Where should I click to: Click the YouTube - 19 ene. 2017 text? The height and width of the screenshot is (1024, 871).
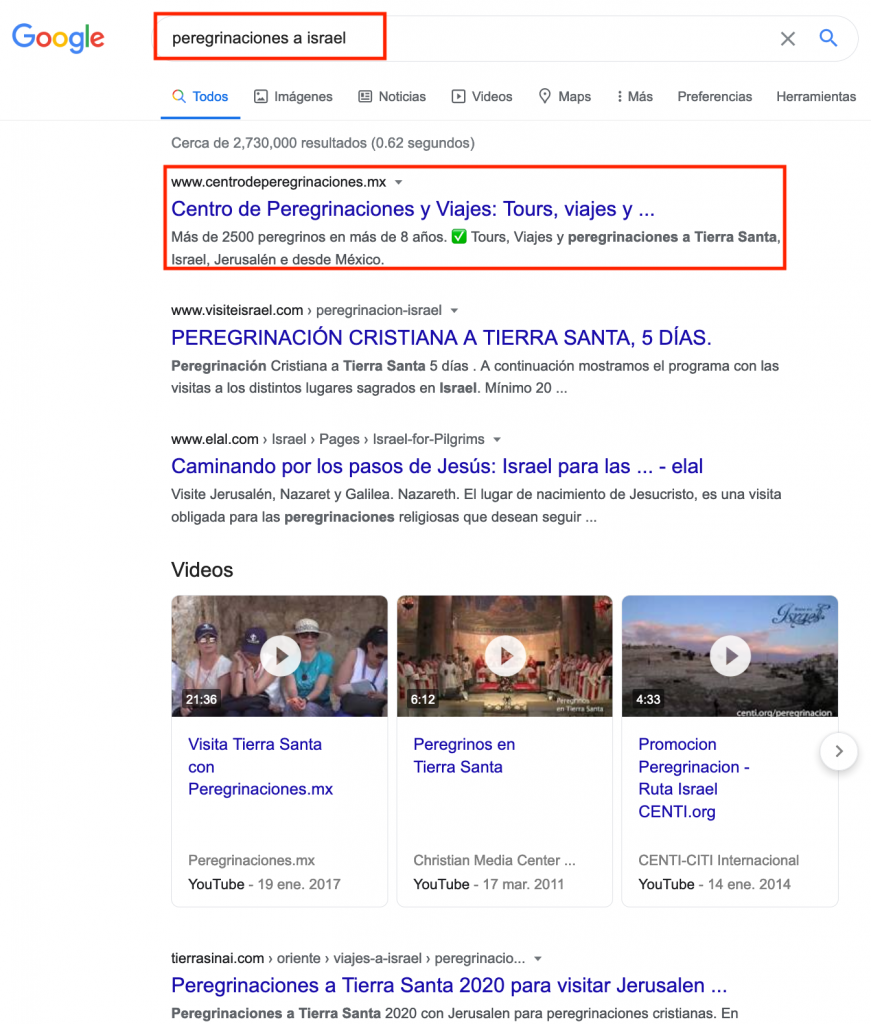pos(264,884)
